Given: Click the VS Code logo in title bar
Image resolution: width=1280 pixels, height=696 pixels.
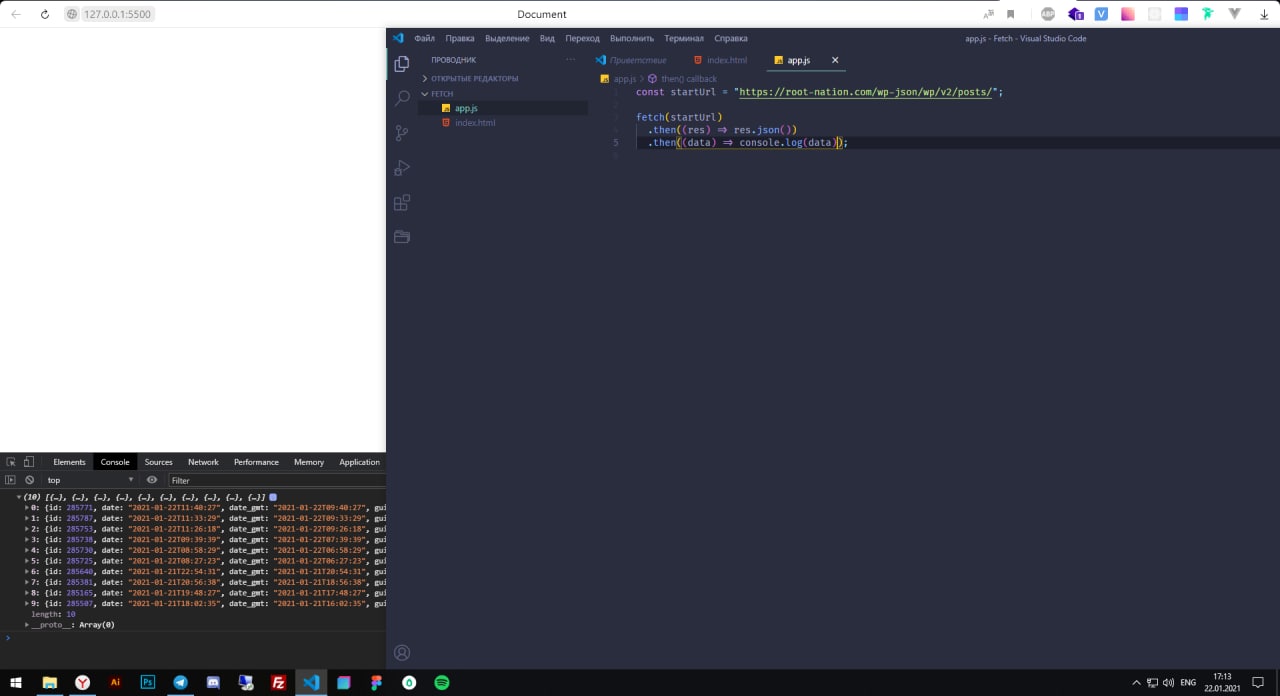Looking at the screenshot, I should pyautogui.click(x=398, y=38).
